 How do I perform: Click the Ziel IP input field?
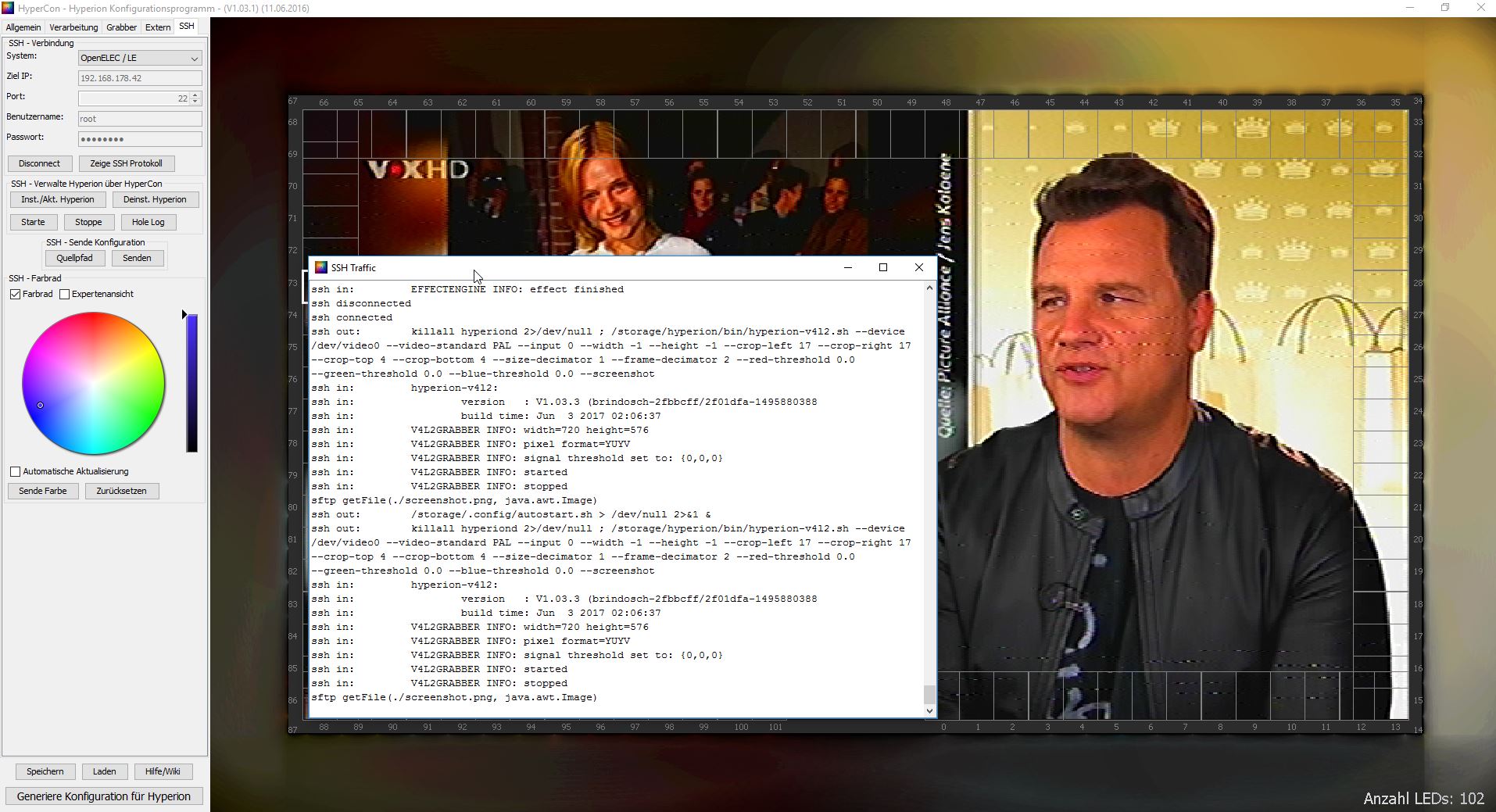point(140,78)
